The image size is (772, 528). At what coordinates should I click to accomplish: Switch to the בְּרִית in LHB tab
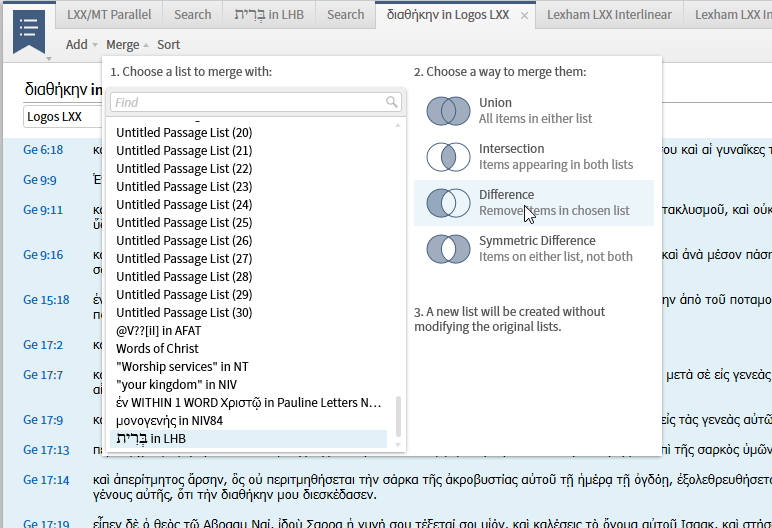(269, 15)
